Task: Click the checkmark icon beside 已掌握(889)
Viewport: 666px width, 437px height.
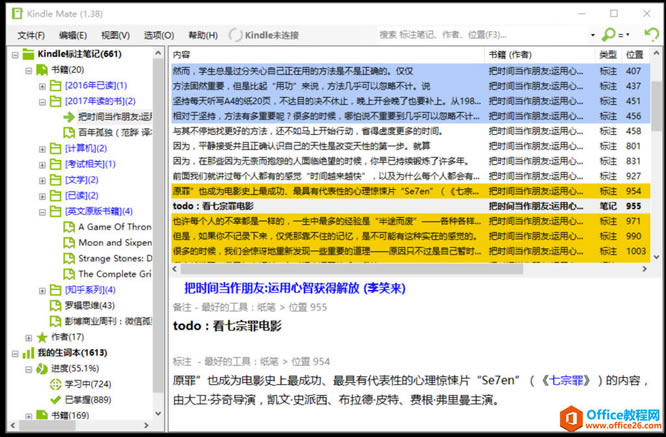Action: [x=55, y=400]
